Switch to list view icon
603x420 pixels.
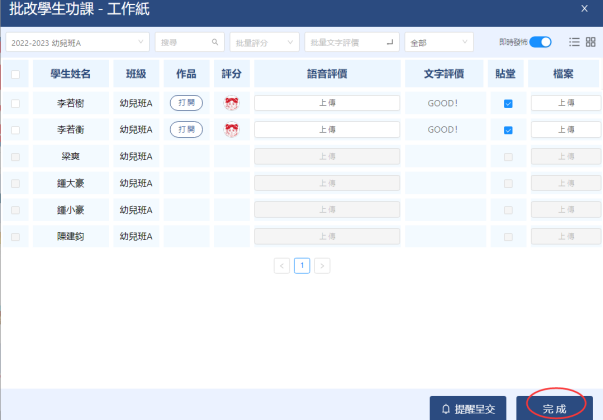tap(574, 42)
